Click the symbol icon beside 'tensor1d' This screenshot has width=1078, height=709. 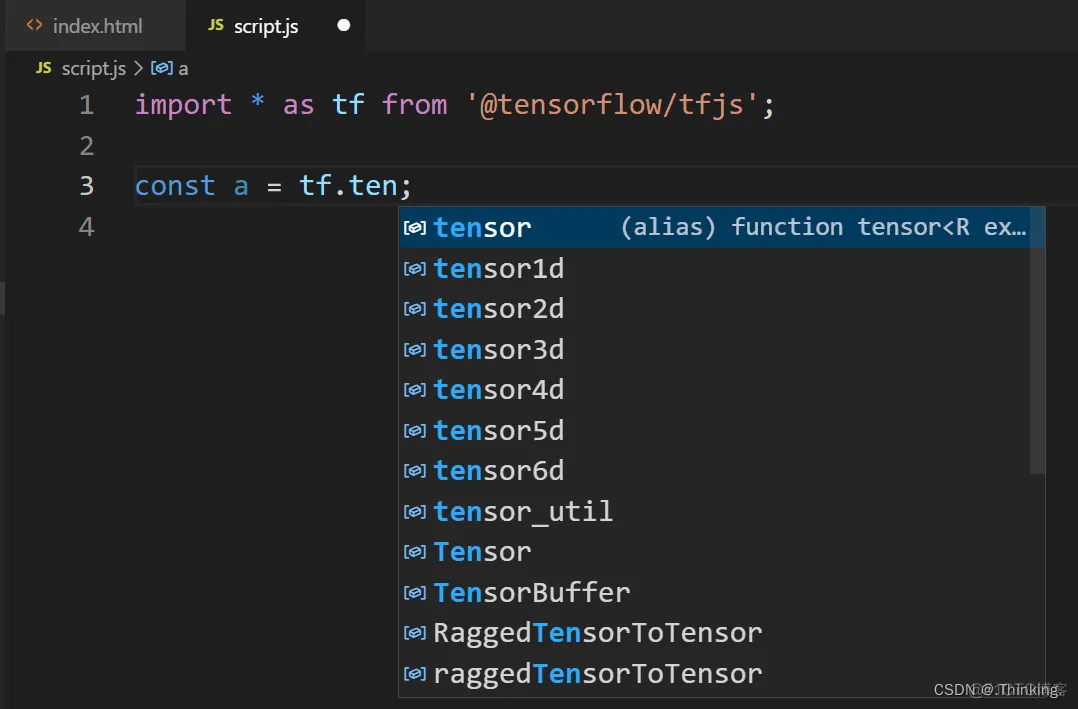[415, 268]
